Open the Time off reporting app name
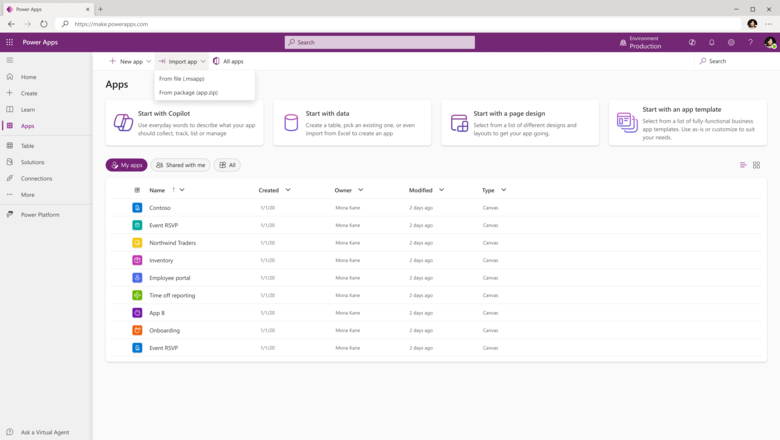Viewport: 780px width, 440px height. (172, 295)
